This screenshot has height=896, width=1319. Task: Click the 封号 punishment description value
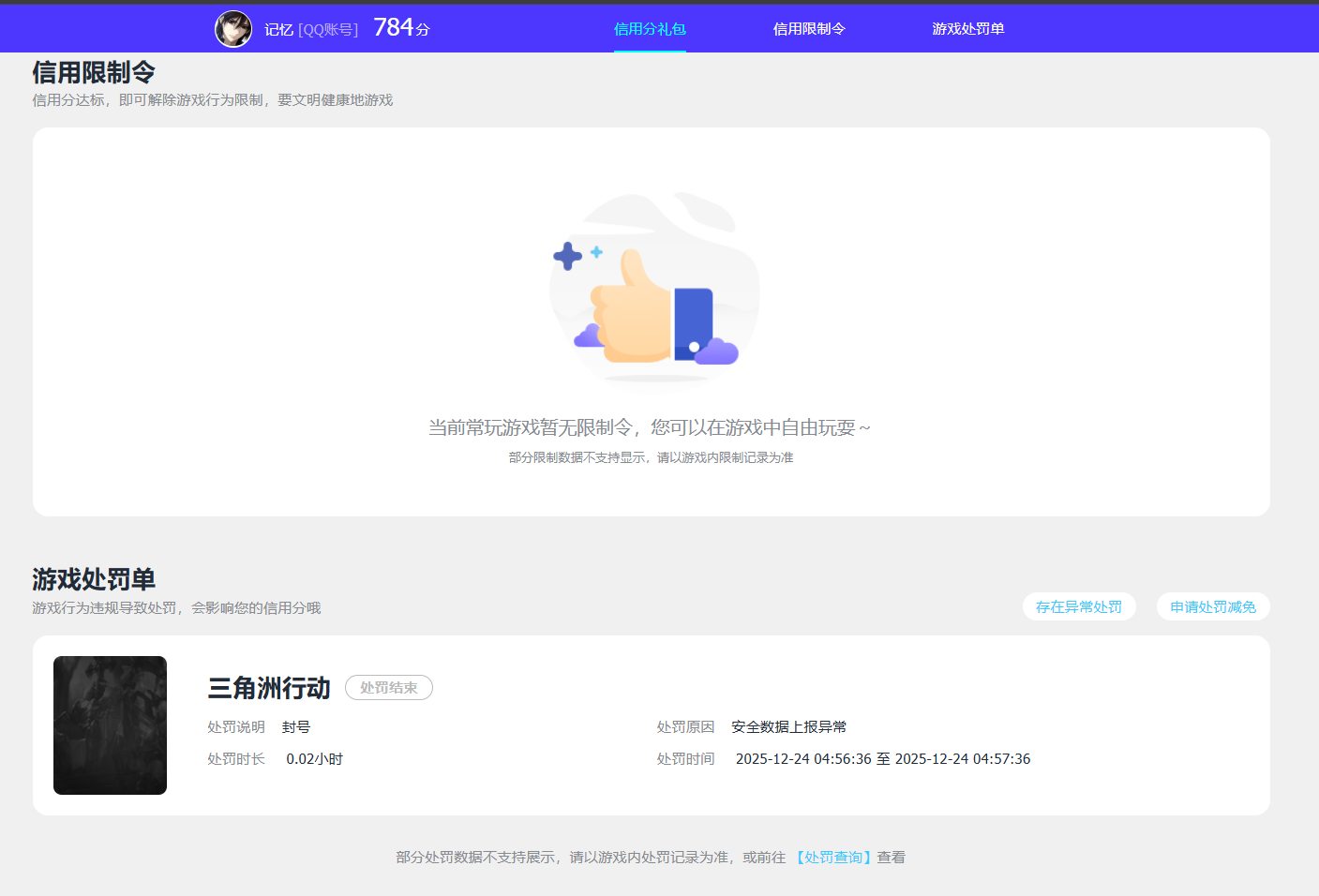299,726
